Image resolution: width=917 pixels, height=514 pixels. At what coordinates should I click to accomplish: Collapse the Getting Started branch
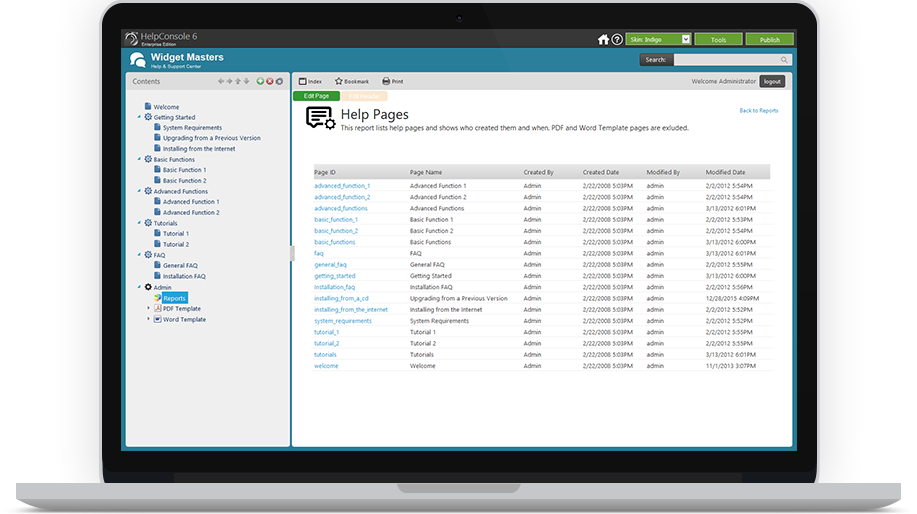(139, 117)
